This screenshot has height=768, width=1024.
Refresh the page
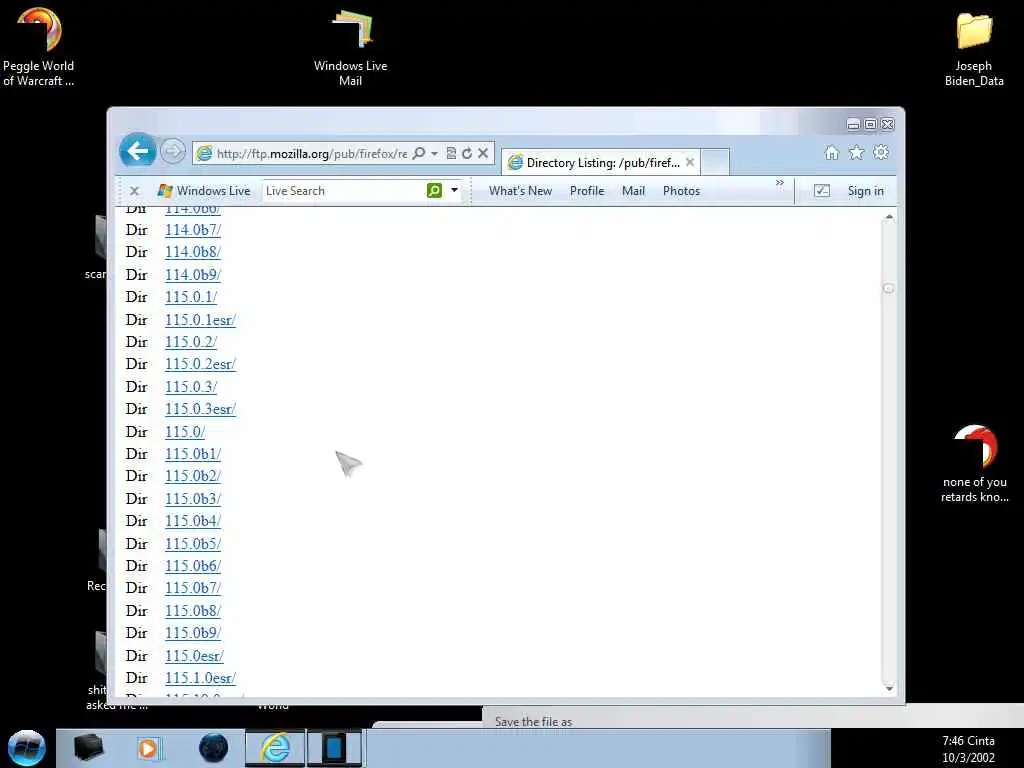point(466,153)
